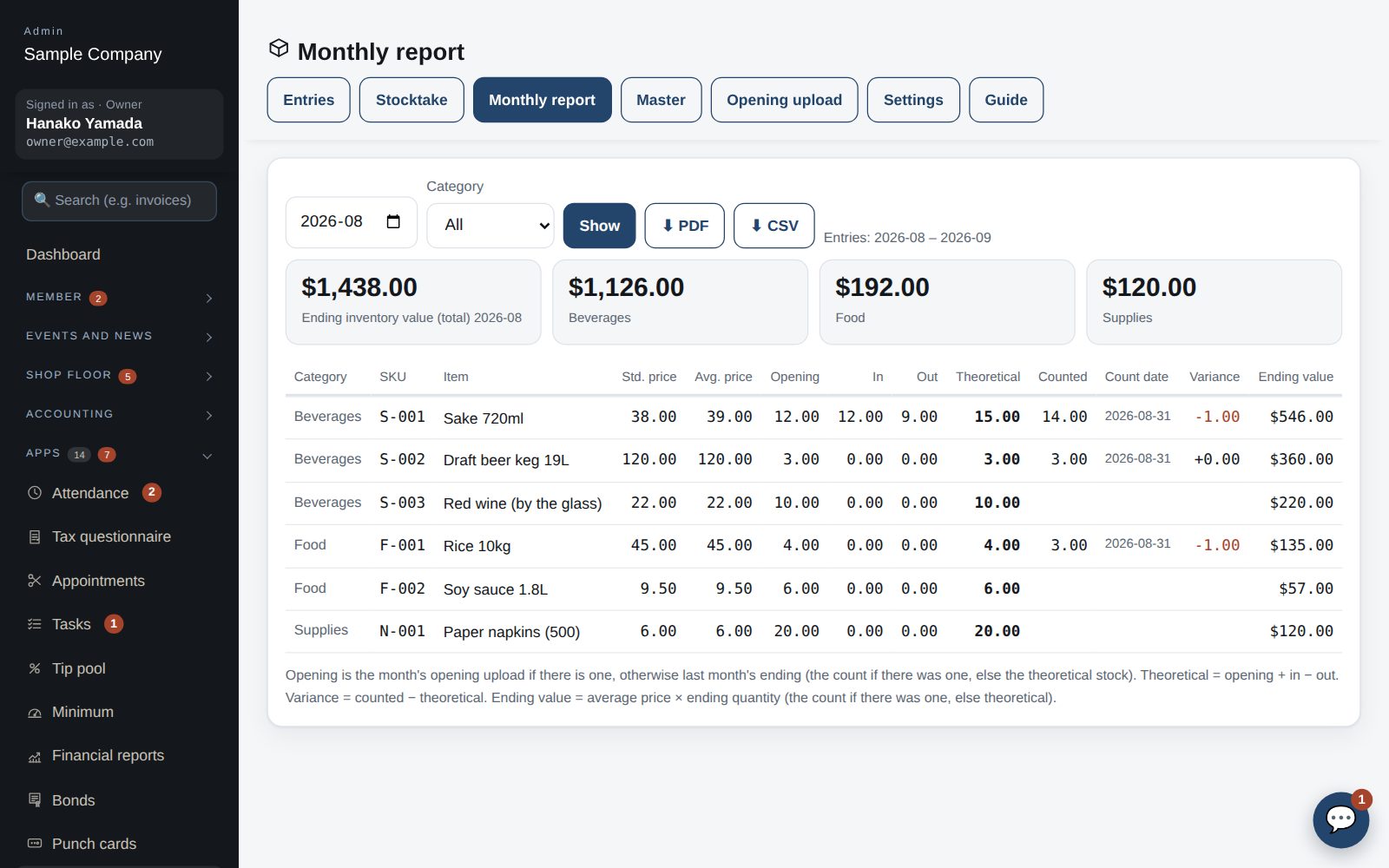This screenshot has height=868, width=1389.
Task: Click the Show button
Action: pyautogui.click(x=599, y=226)
